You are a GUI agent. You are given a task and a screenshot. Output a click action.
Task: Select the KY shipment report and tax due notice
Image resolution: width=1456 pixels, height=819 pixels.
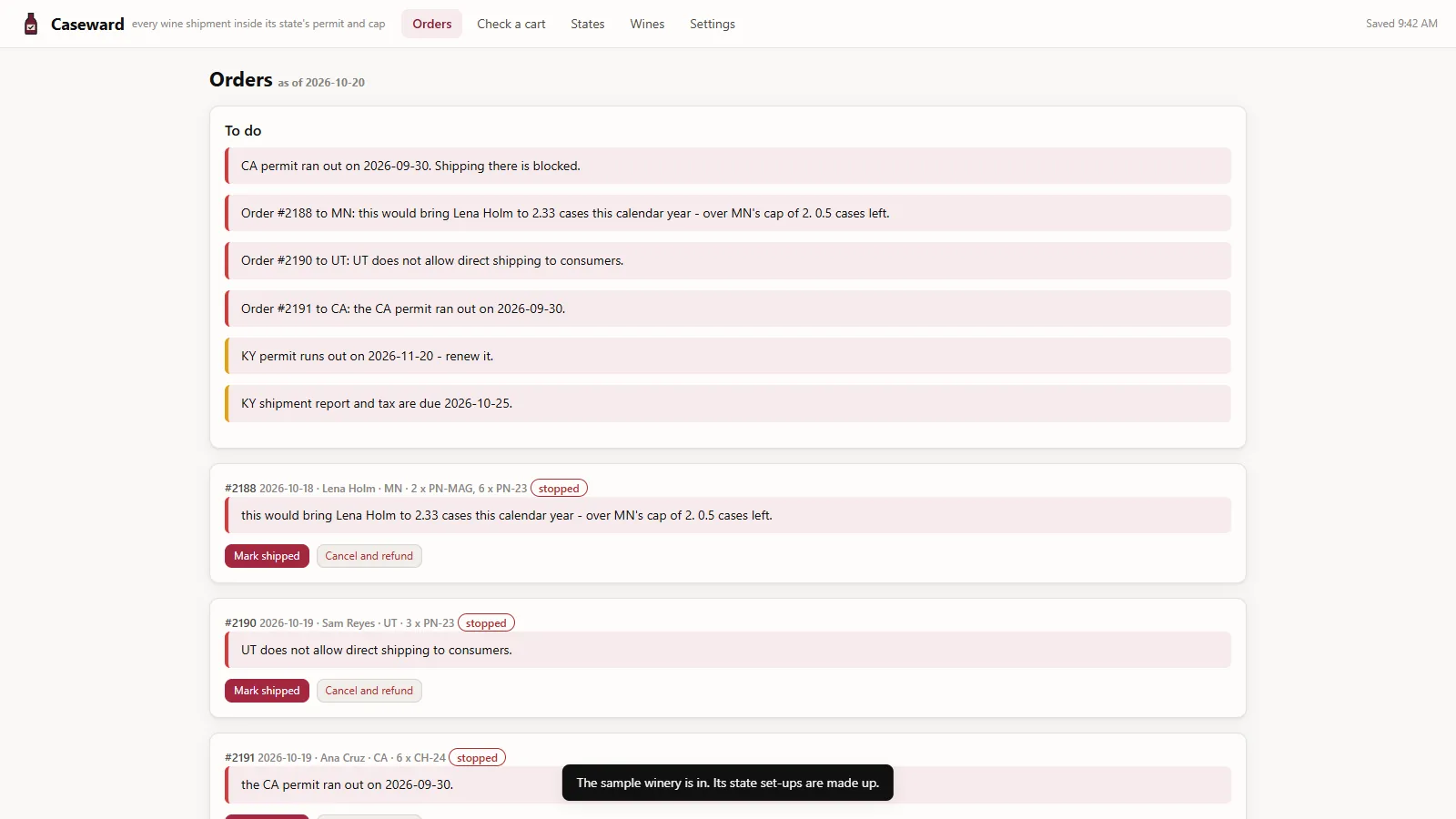pyautogui.click(x=728, y=403)
